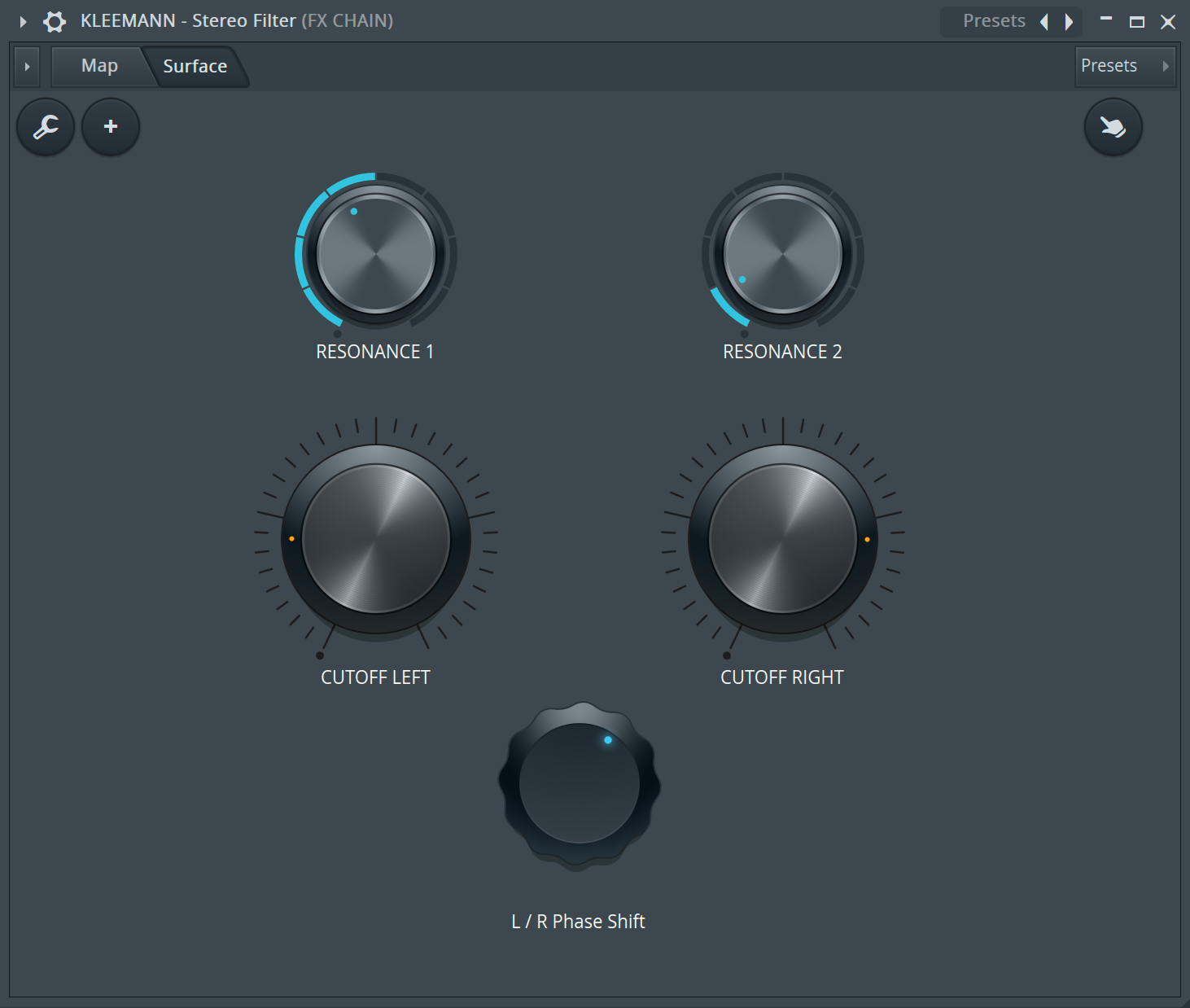Click the plus add control button

pyautogui.click(x=111, y=127)
